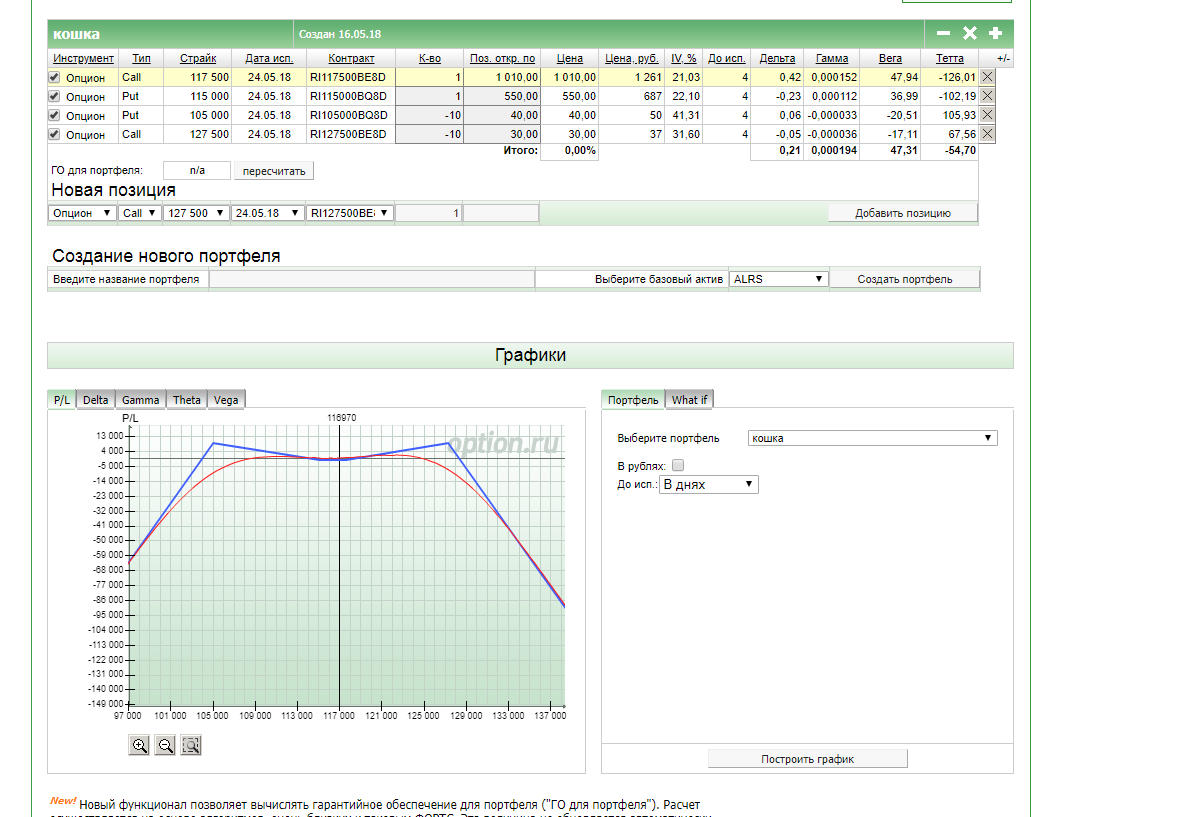Sort by Контракт column header
Screen dimensions: 1180x817
point(351,58)
